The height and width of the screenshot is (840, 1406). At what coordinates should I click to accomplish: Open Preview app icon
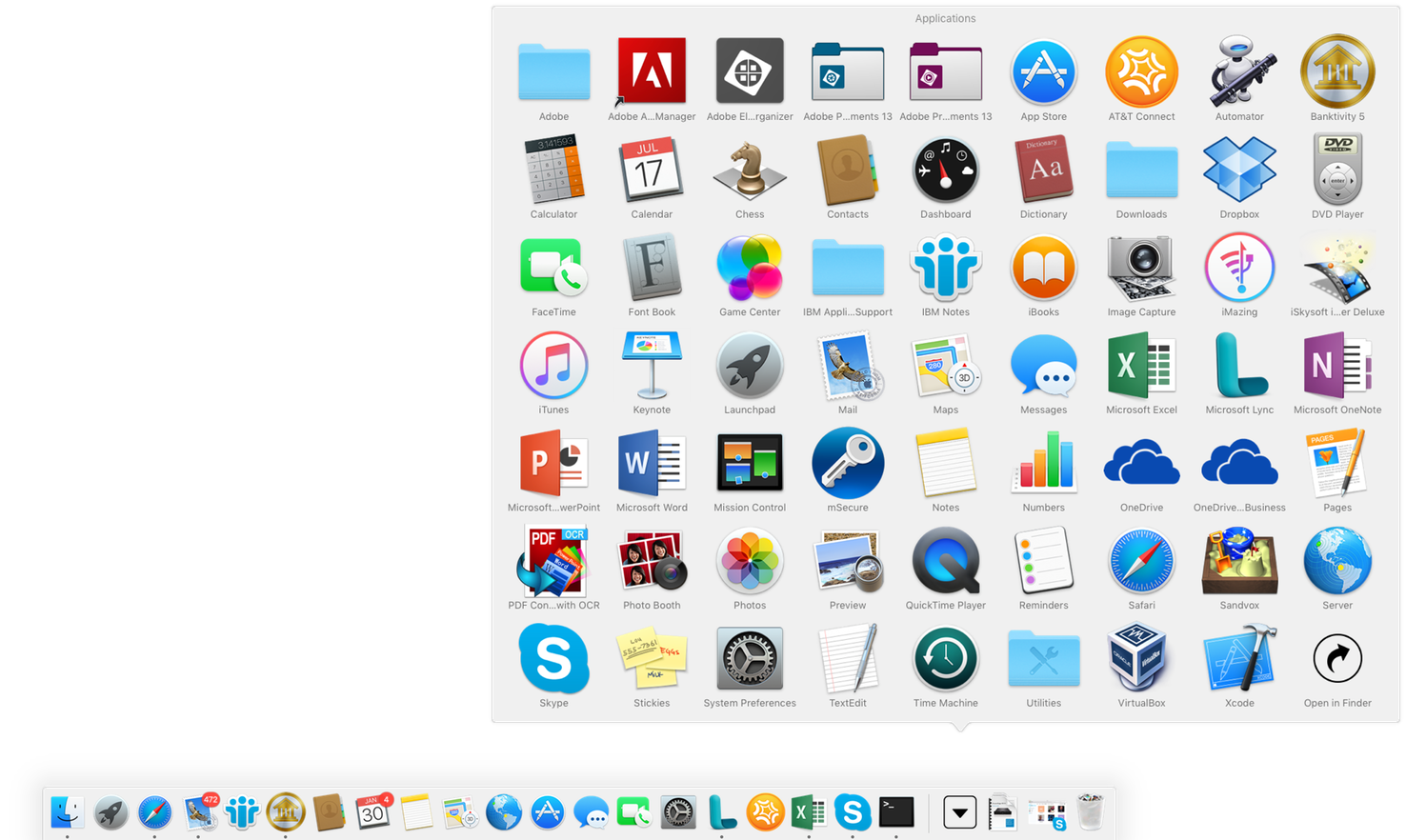click(x=848, y=562)
